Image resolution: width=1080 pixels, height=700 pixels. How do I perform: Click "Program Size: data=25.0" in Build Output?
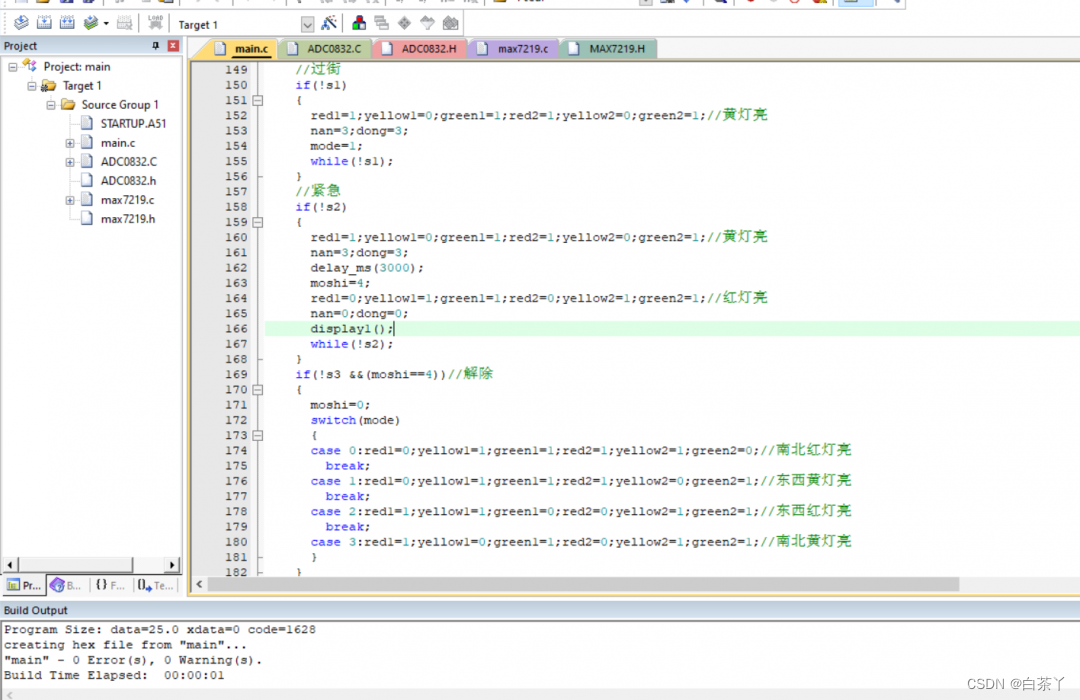pos(92,630)
